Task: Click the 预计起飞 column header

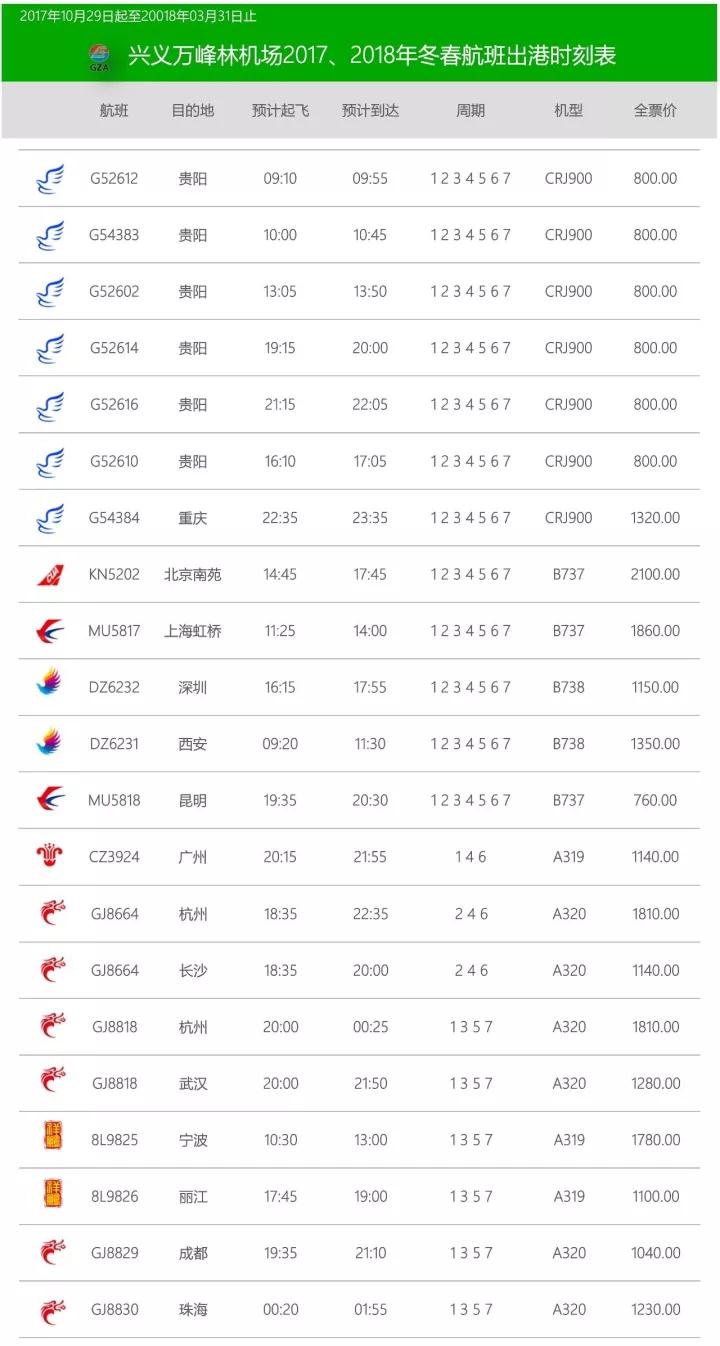Action: pos(280,110)
